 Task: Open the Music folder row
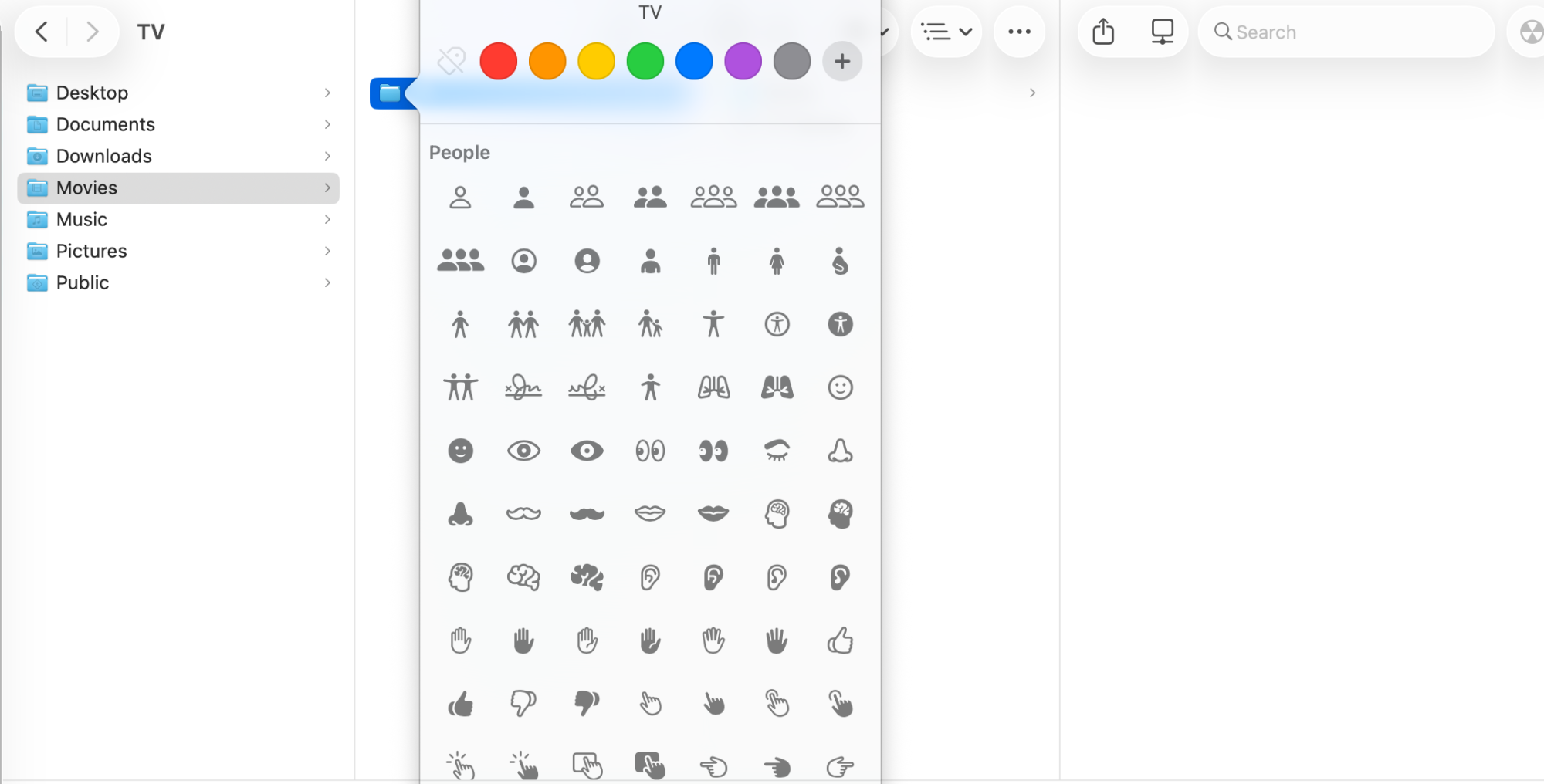[x=178, y=219]
